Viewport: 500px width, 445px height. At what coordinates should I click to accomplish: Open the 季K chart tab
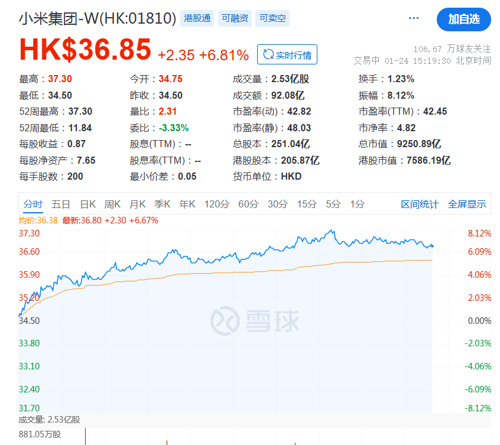[x=162, y=204]
